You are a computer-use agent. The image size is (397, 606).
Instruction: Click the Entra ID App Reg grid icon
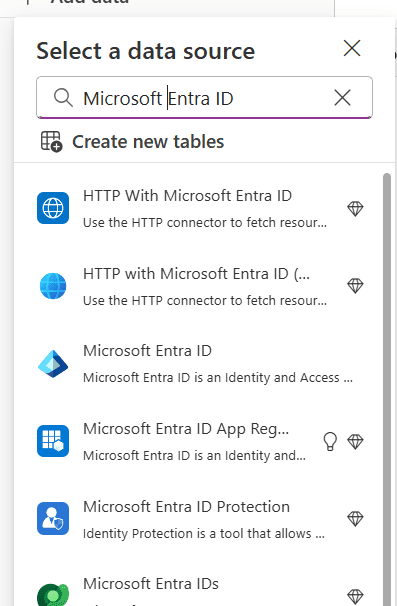tap(53, 441)
